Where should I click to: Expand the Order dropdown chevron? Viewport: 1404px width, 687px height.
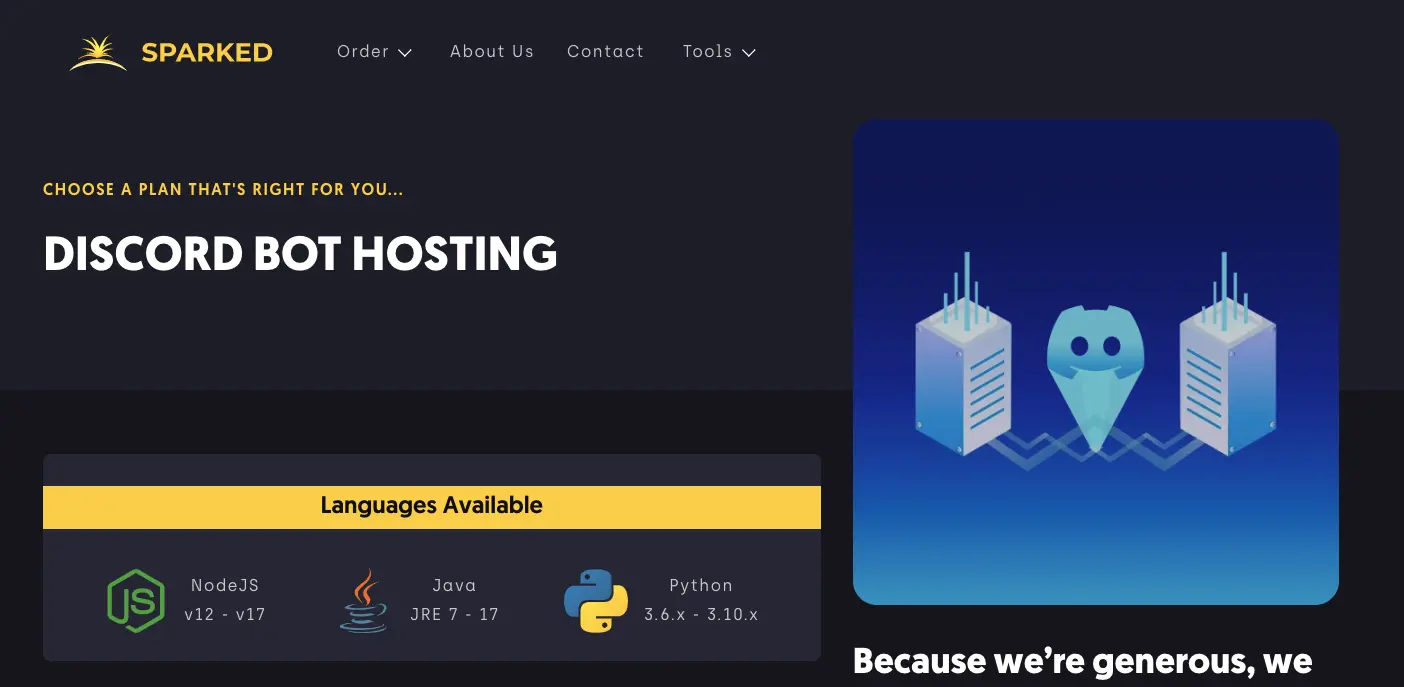point(405,52)
